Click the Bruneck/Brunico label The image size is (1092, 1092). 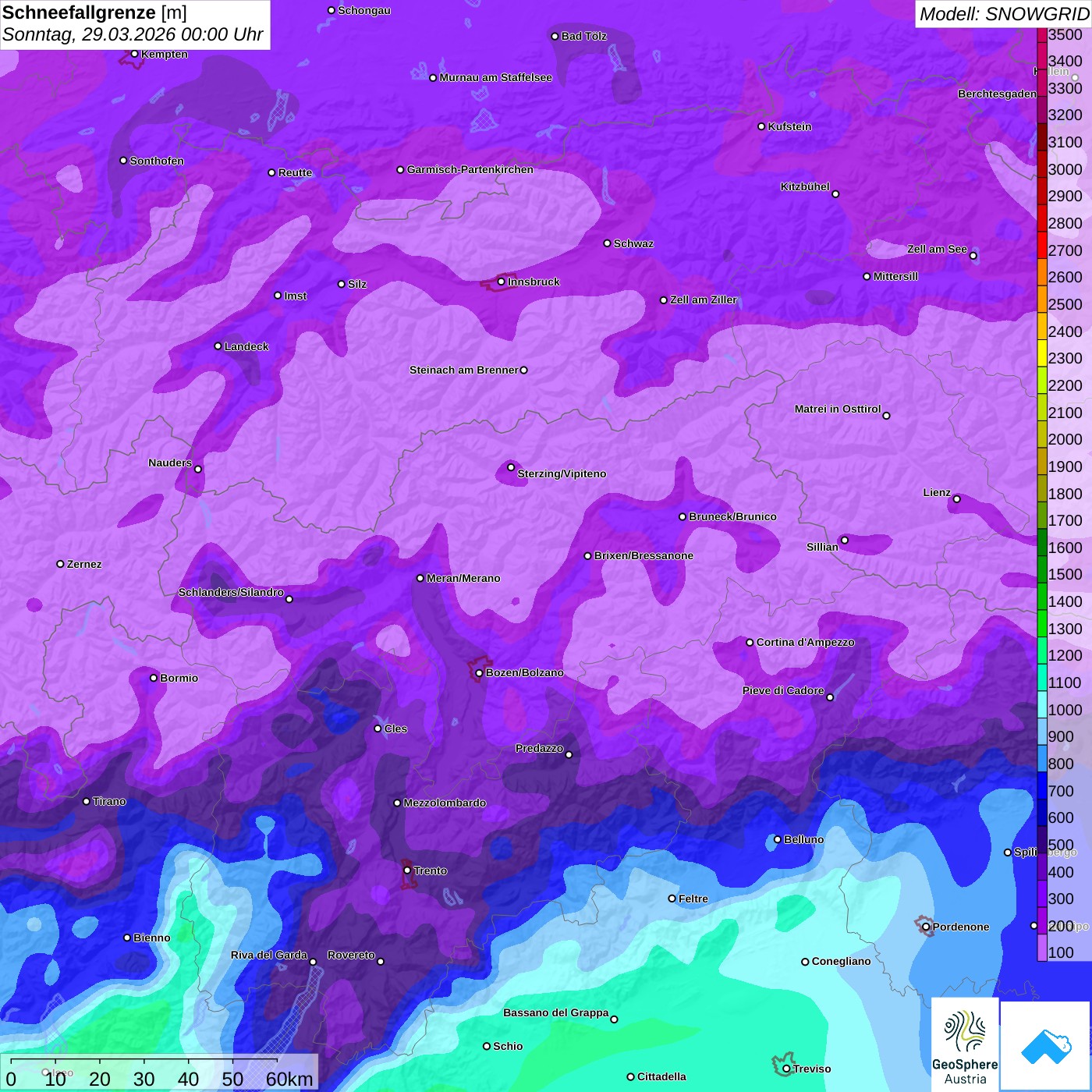[732, 516]
